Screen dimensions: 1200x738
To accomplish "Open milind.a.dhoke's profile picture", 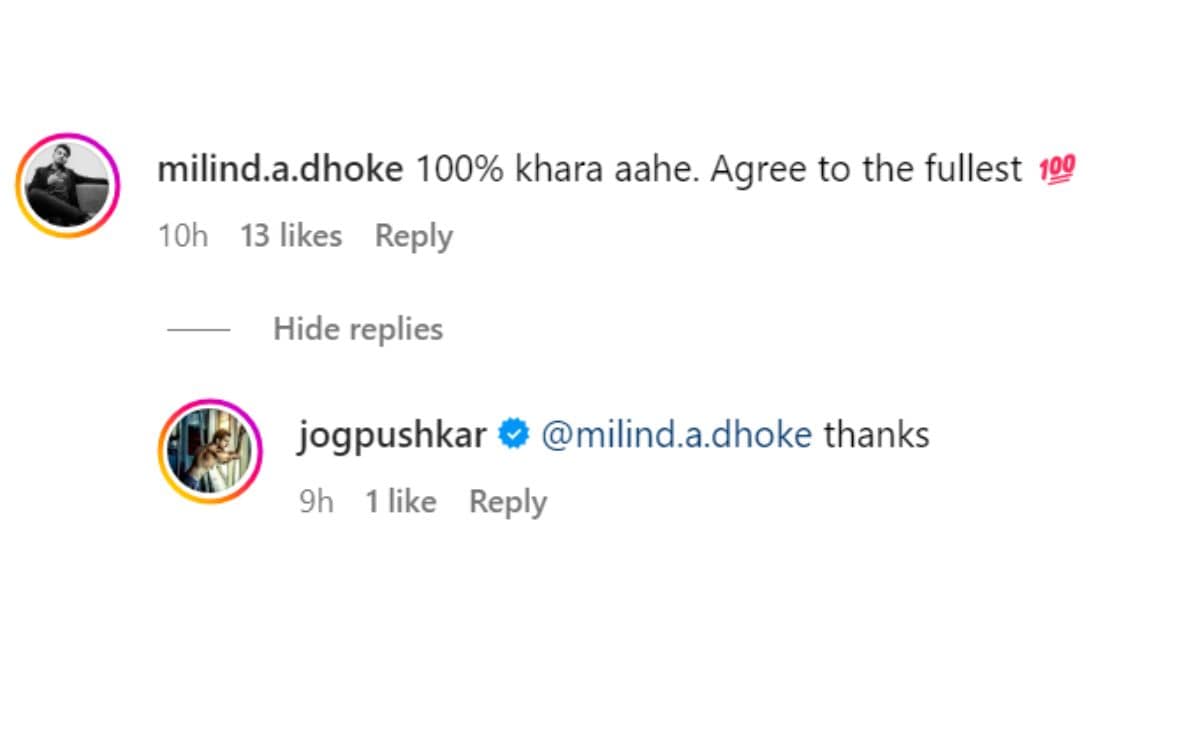I will (67, 184).
